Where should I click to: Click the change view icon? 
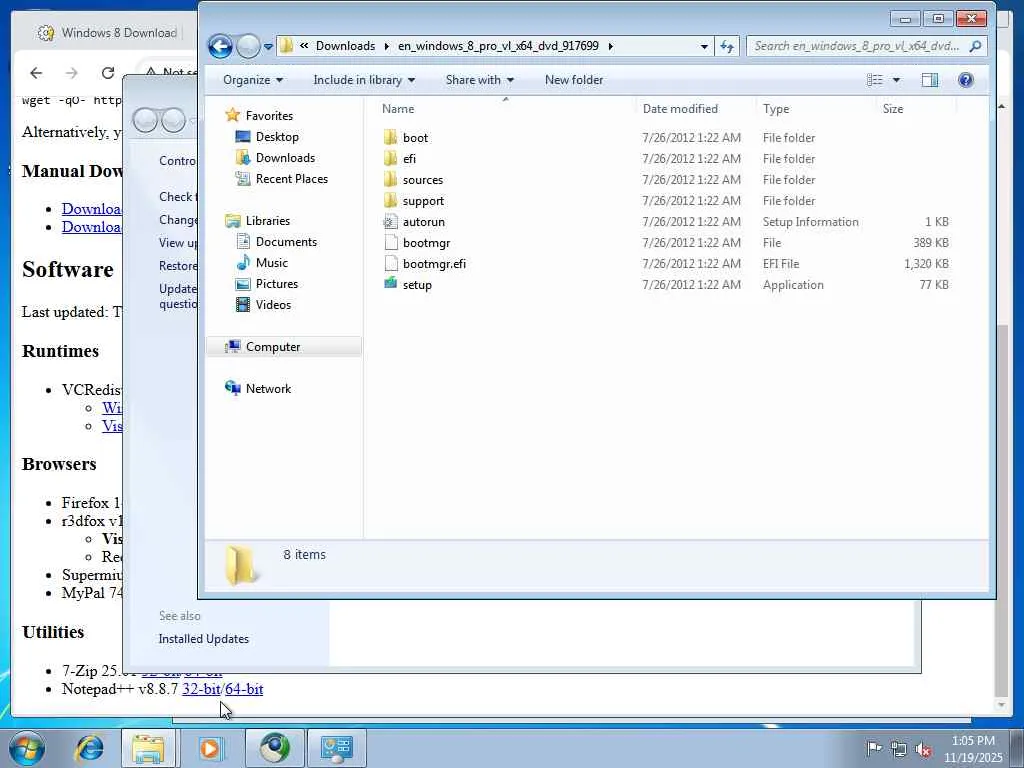pyautogui.click(x=874, y=80)
